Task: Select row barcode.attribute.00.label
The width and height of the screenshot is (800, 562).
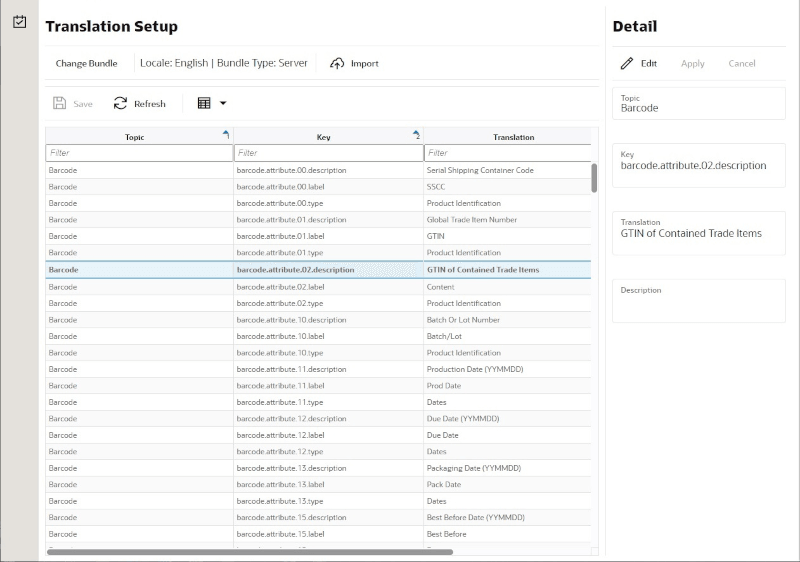Action: click(318, 187)
